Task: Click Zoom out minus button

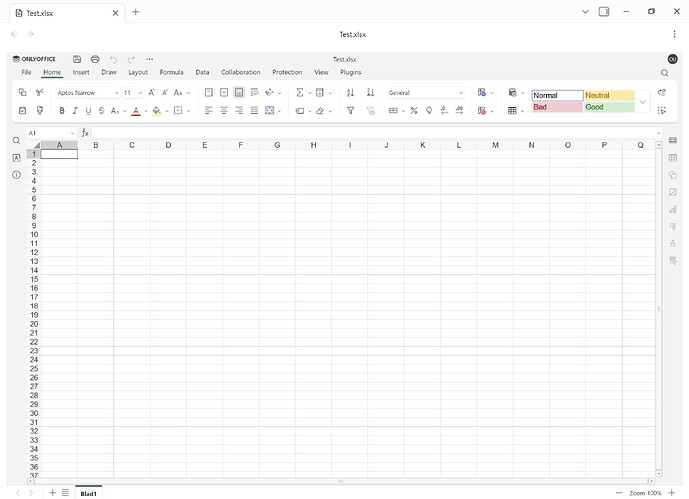Action: pos(619,493)
